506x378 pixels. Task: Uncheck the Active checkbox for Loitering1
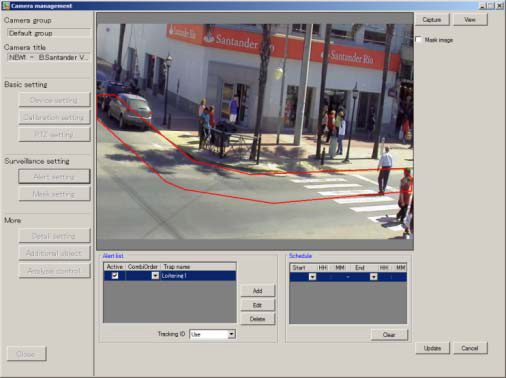(x=115, y=276)
